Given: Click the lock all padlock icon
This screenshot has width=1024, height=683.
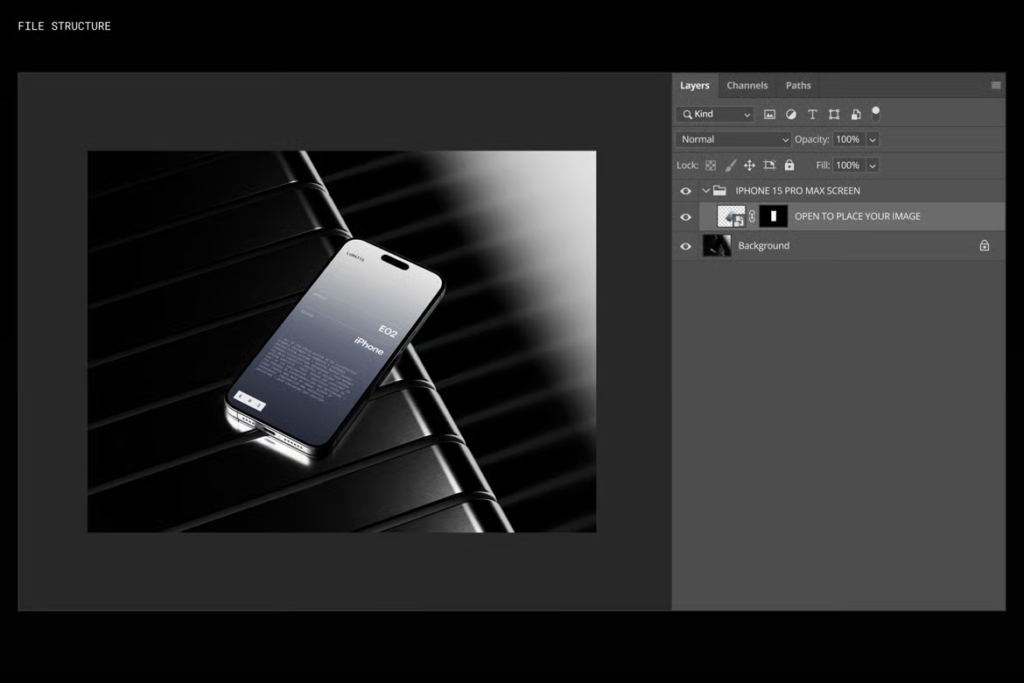Looking at the screenshot, I should pos(789,165).
